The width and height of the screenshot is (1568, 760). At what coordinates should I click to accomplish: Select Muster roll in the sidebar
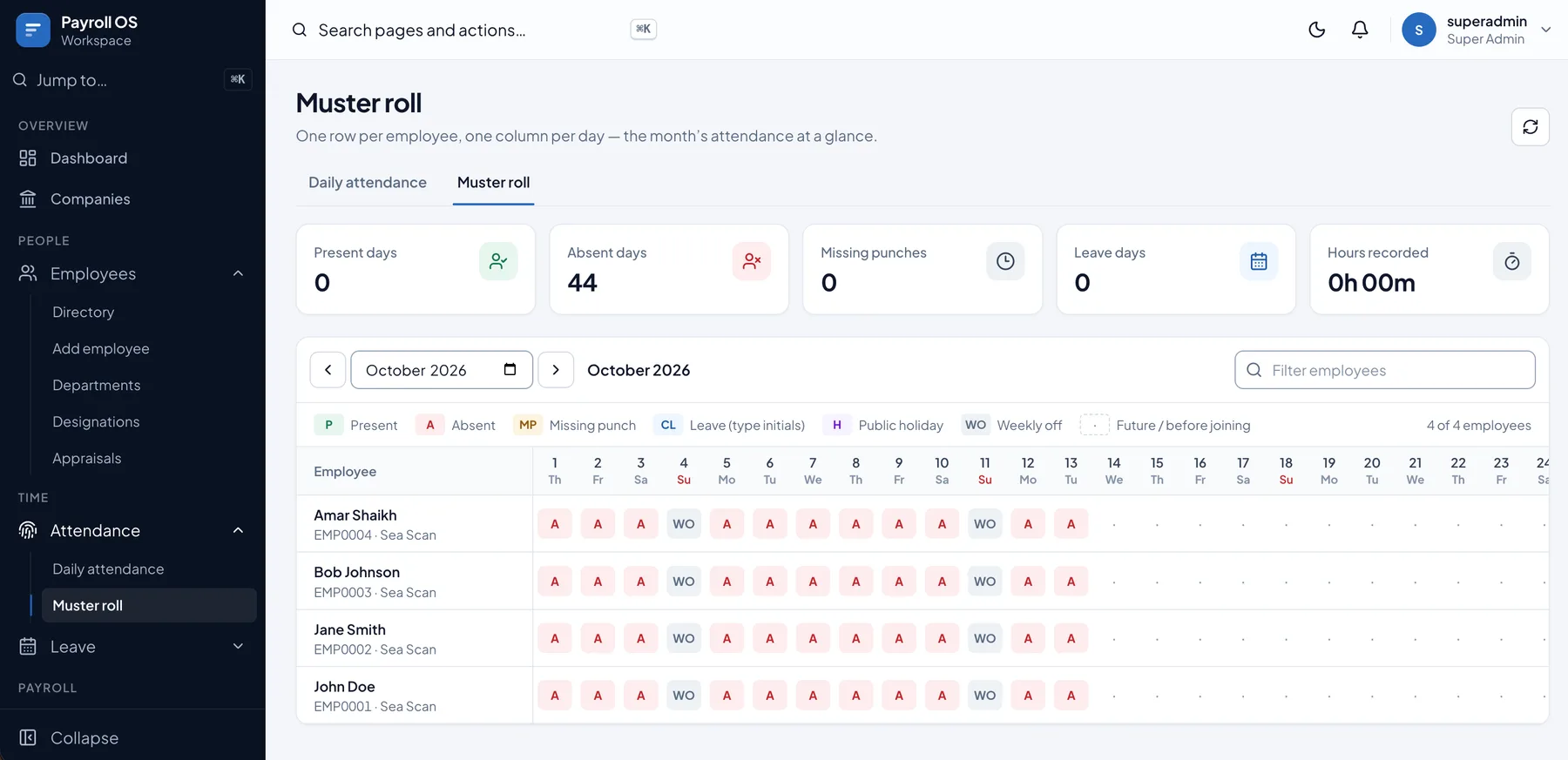(x=149, y=605)
